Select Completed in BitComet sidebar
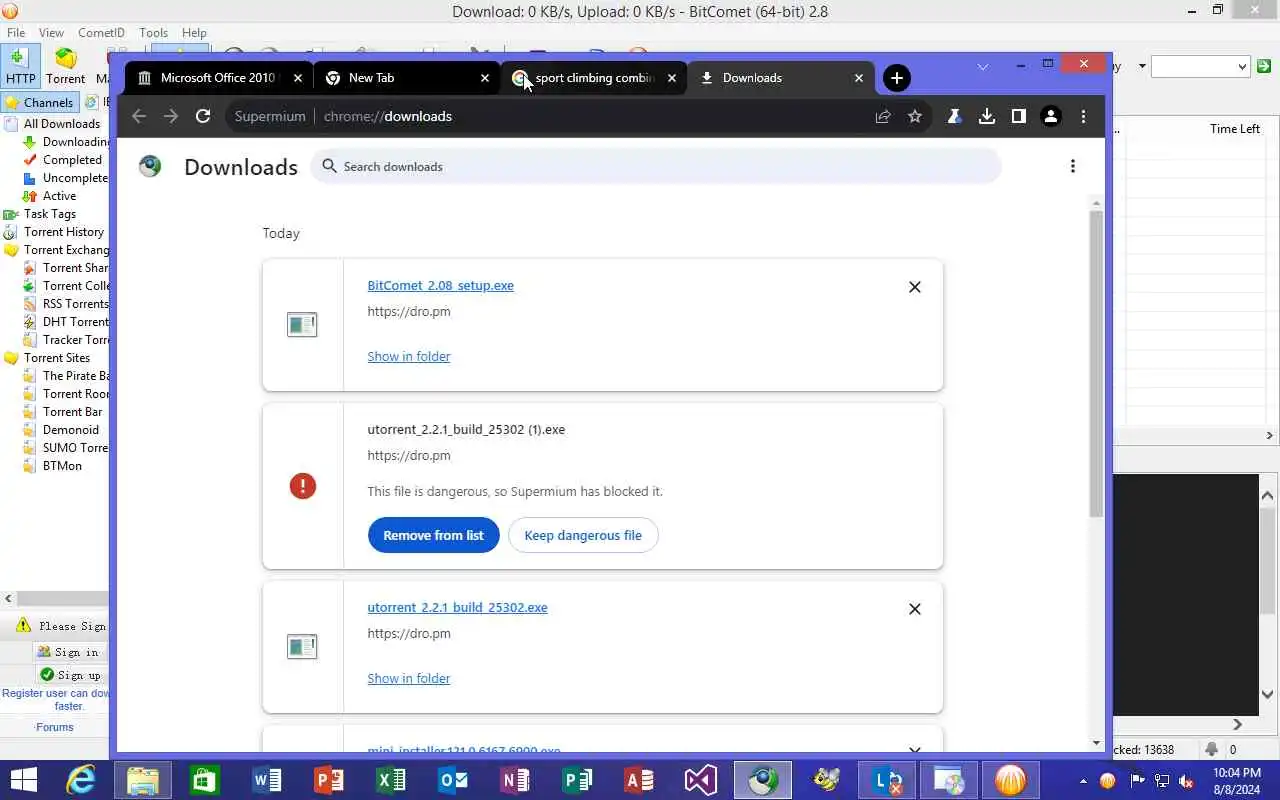Screen dimensions: 1280x800 72,160
